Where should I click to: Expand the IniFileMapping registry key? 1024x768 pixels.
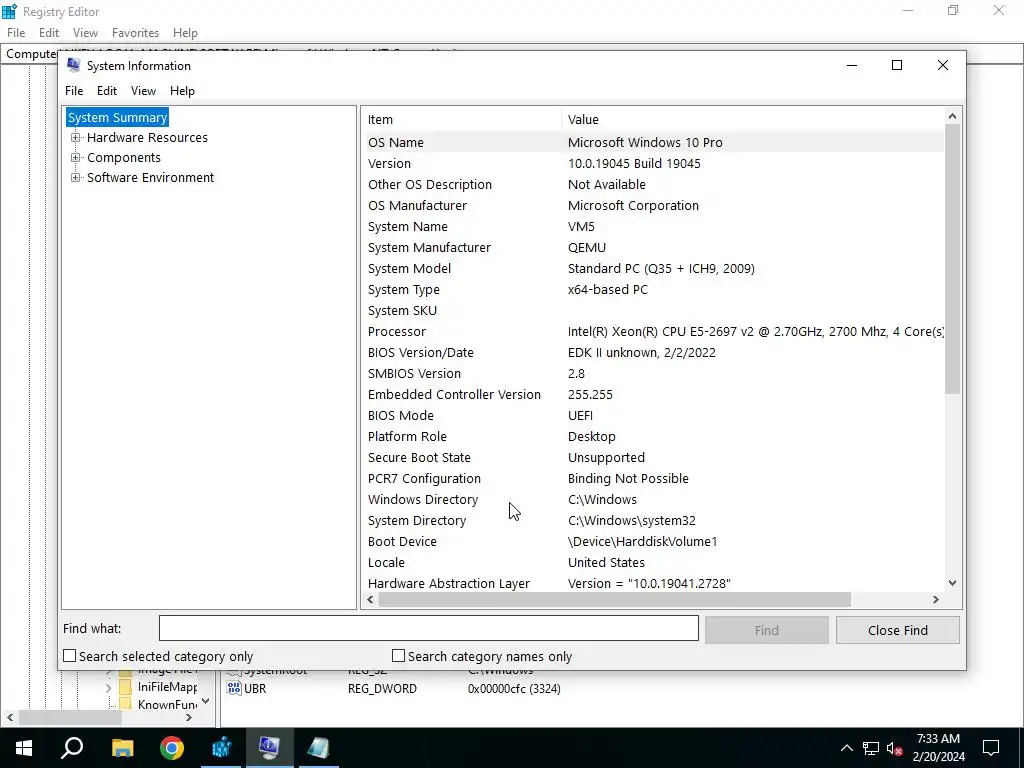pos(108,688)
